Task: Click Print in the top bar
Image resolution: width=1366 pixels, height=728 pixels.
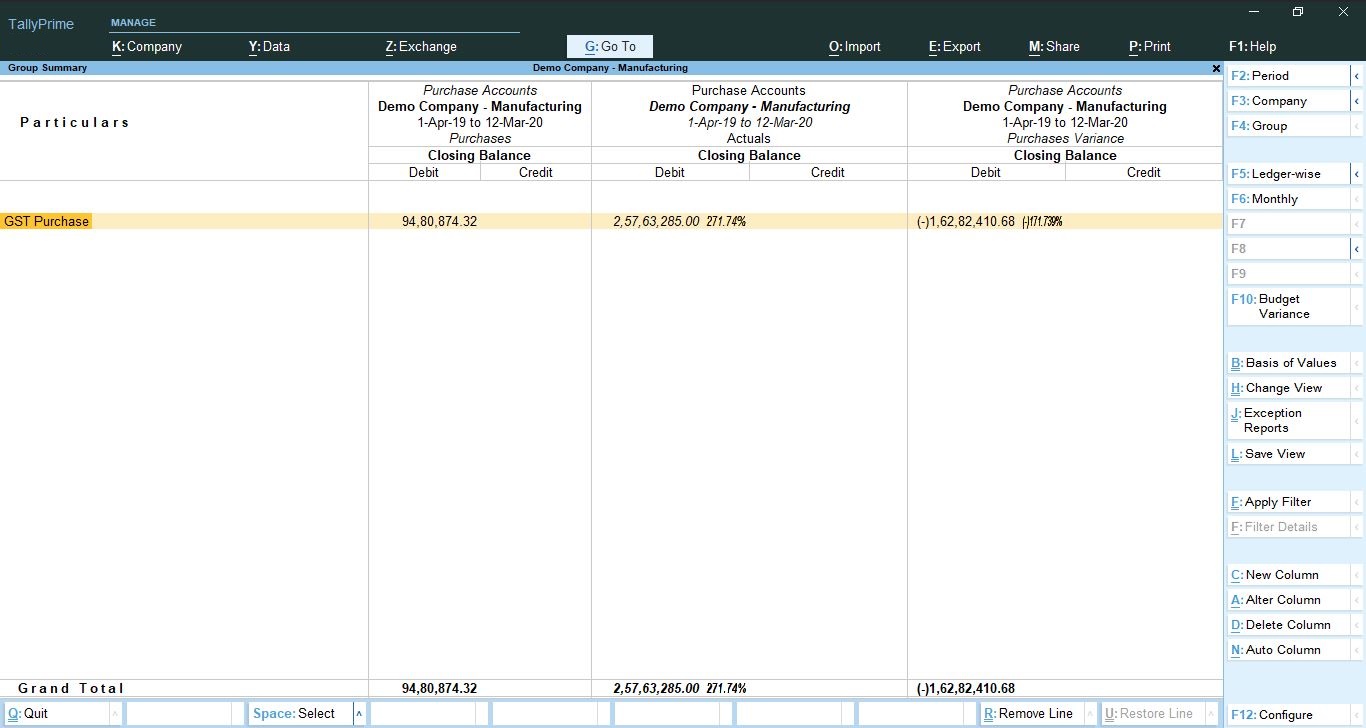Action: [x=1149, y=46]
